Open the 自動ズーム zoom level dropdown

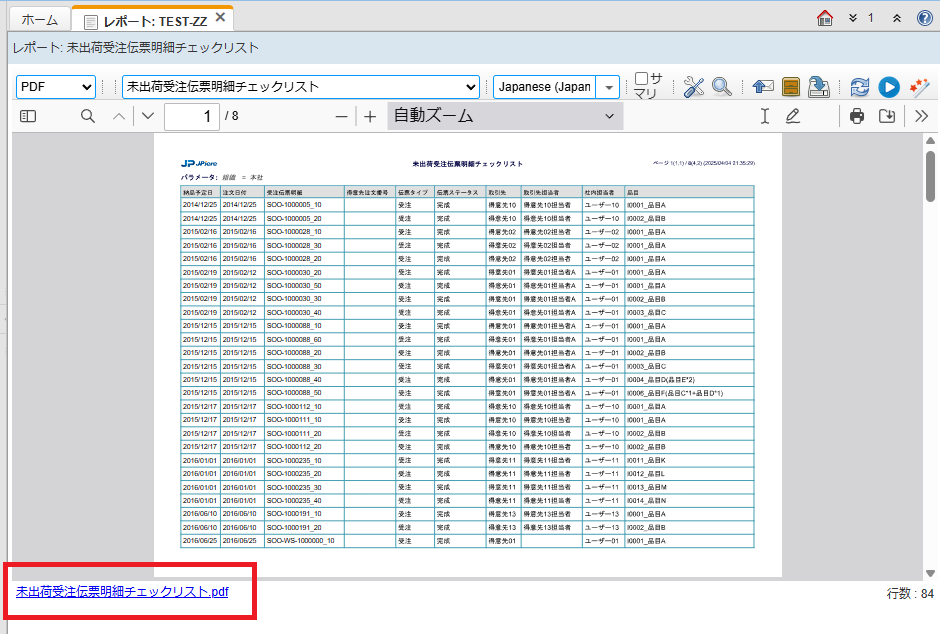504,116
